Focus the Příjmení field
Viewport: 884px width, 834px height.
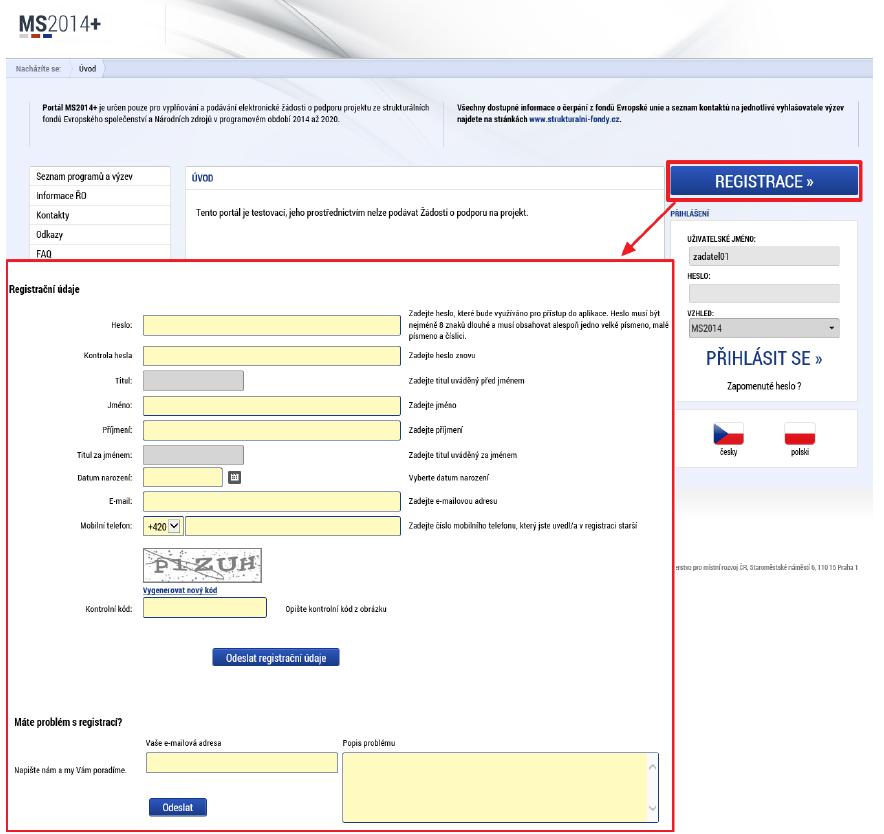272,430
